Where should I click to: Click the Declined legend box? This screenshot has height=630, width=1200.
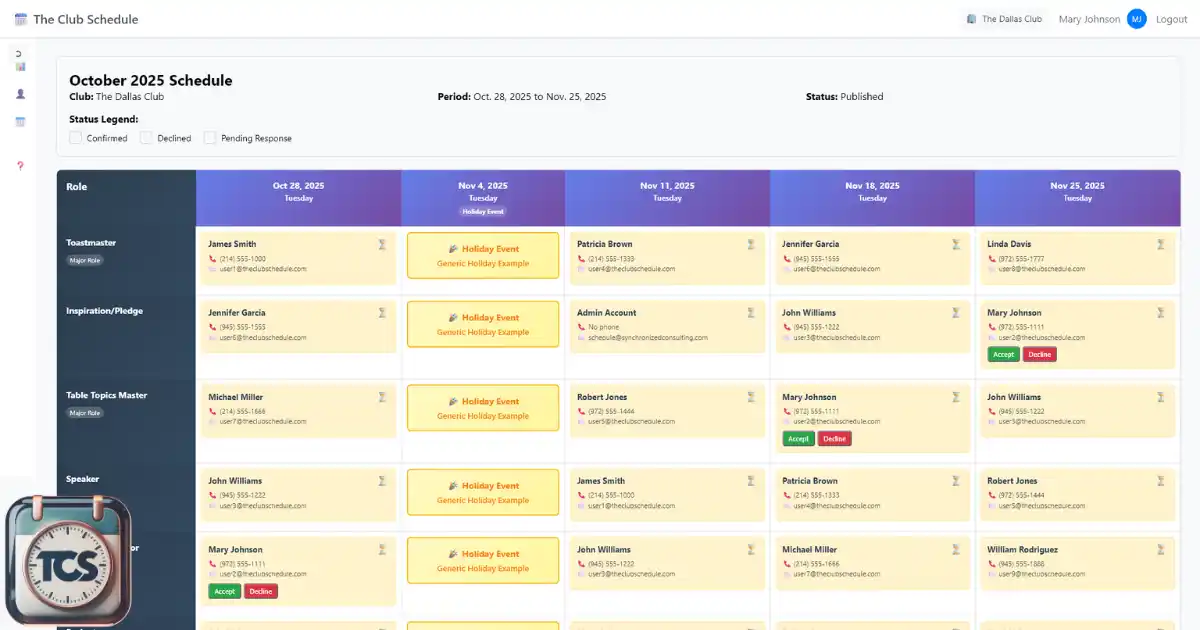click(146, 138)
